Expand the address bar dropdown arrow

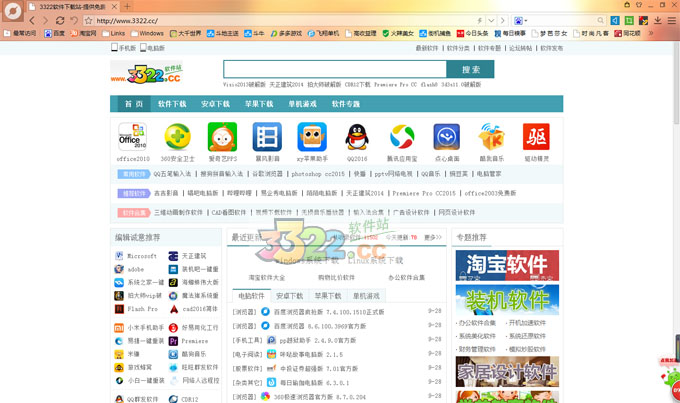coord(491,20)
